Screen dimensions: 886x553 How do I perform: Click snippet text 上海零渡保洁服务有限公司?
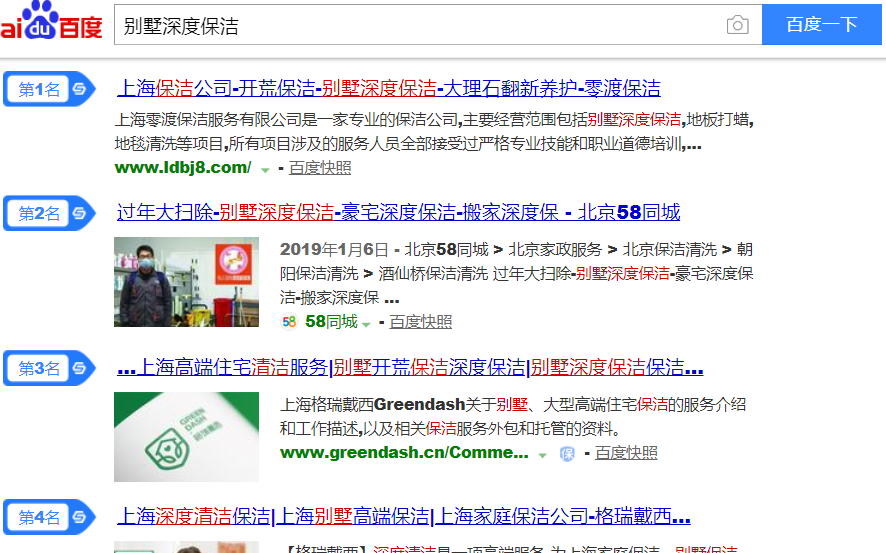[209, 120]
